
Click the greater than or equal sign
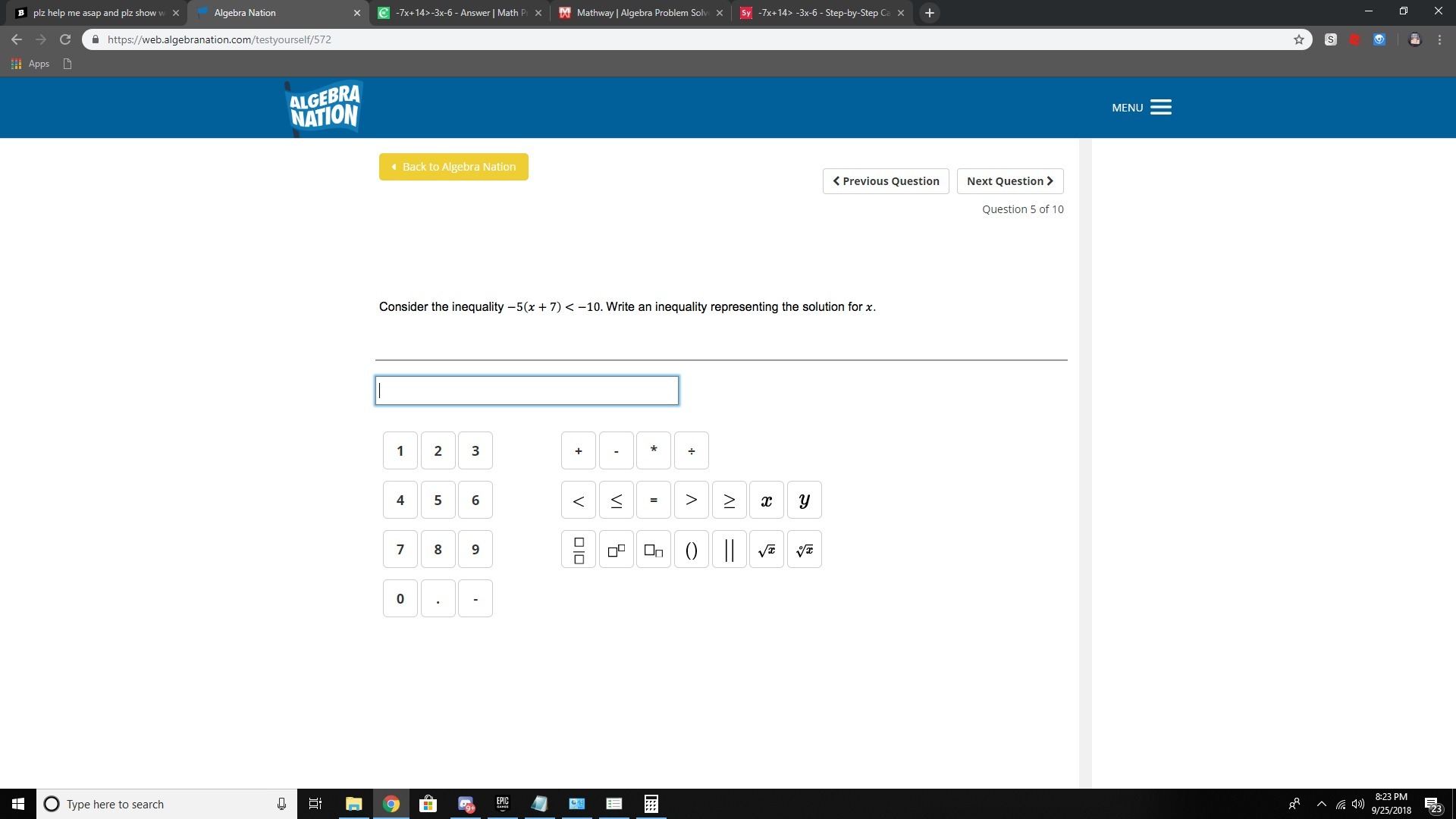pyautogui.click(x=729, y=500)
